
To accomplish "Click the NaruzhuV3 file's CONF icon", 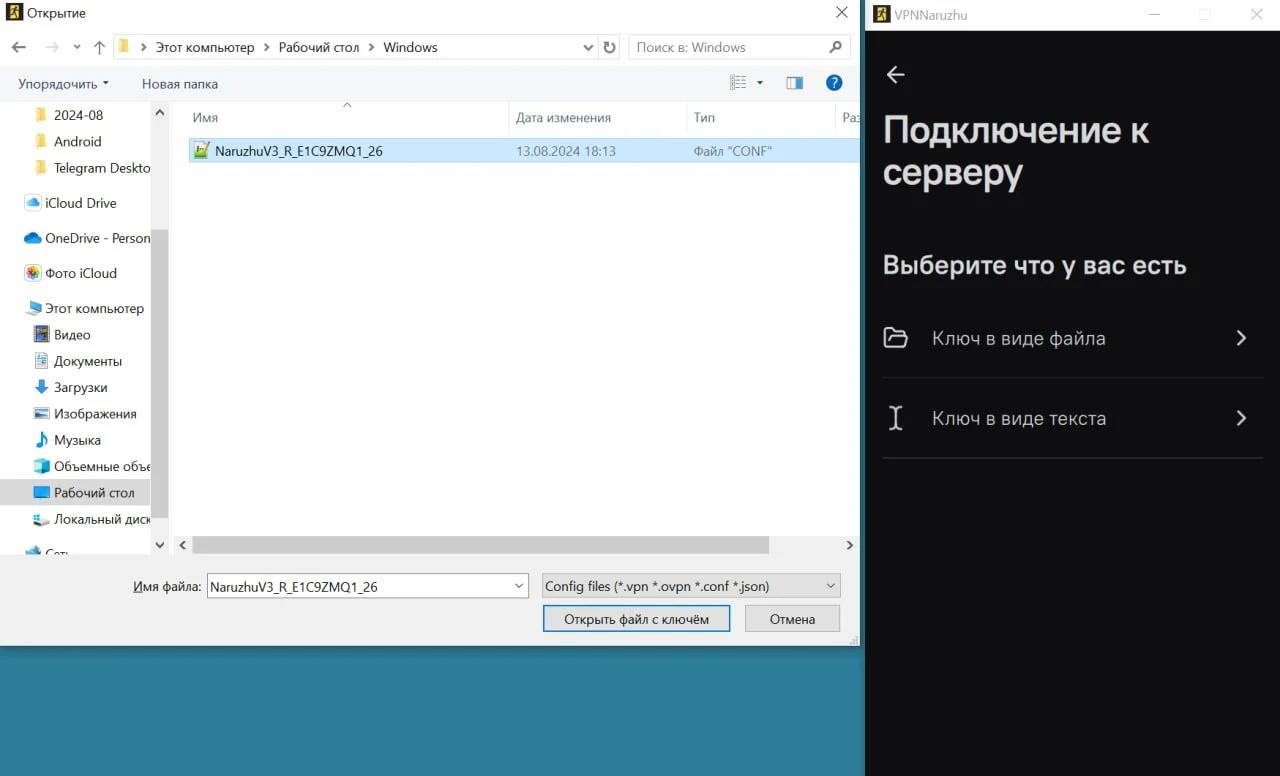I will [x=201, y=151].
